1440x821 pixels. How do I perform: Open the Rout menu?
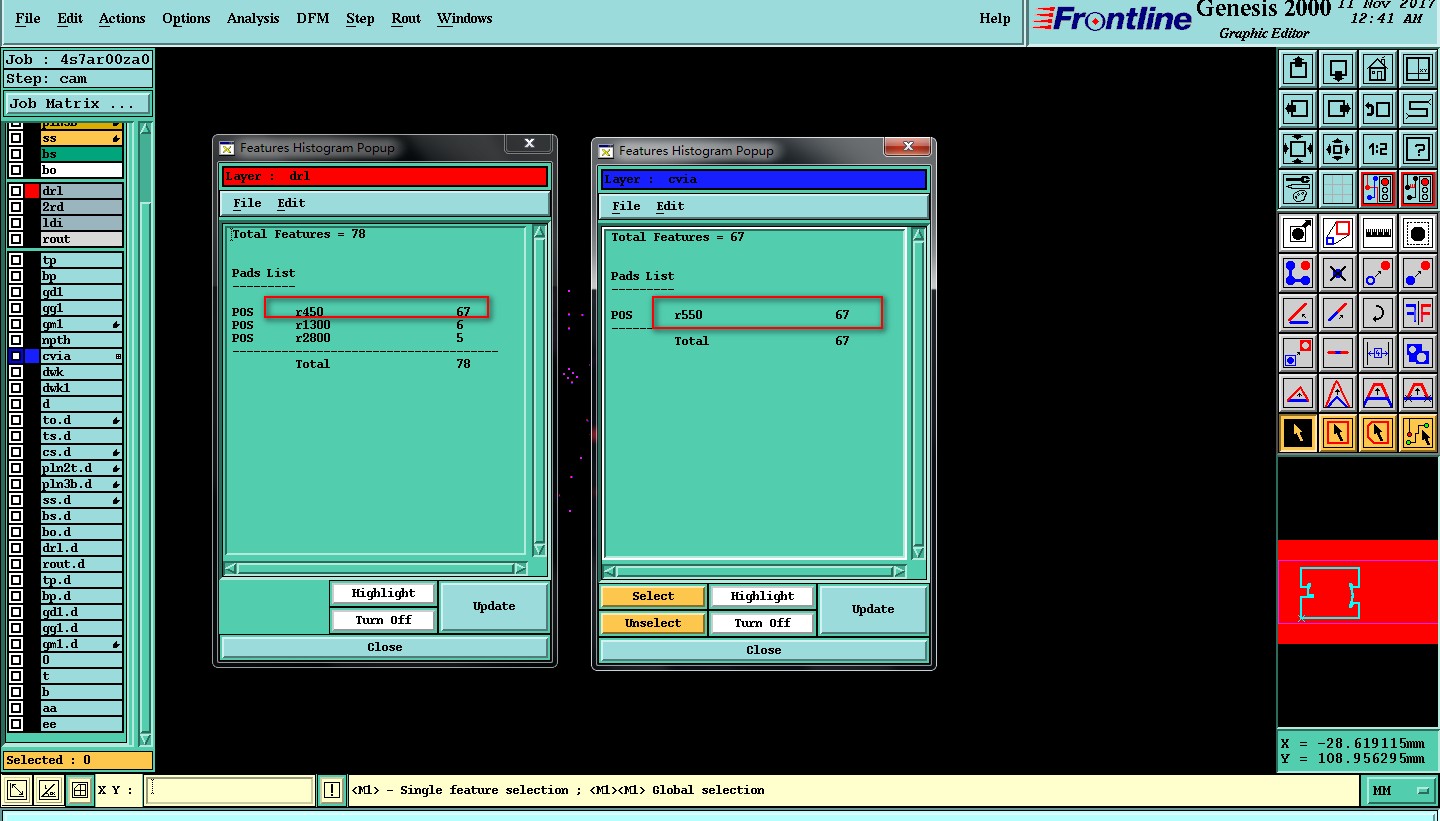(406, 18)
